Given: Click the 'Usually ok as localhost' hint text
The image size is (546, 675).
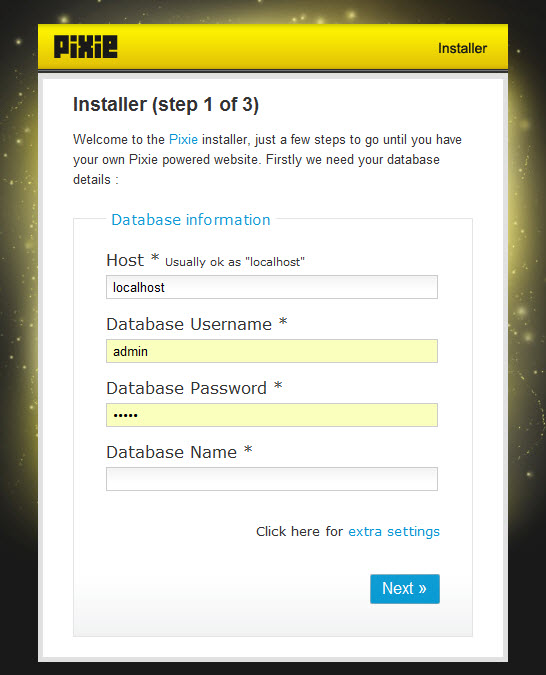Looking at the screenshot, I should [235, 262].
